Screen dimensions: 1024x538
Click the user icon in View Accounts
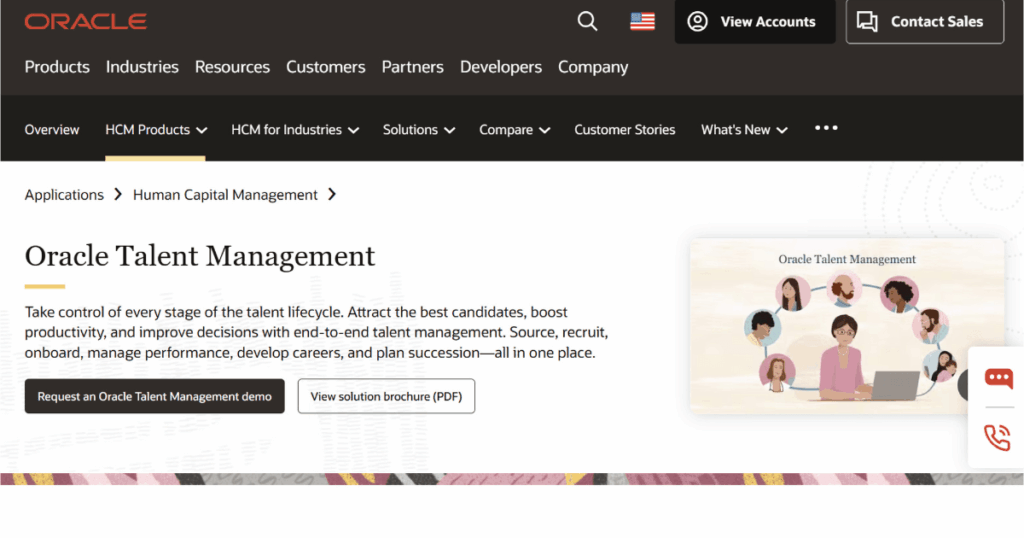(697, 22)
